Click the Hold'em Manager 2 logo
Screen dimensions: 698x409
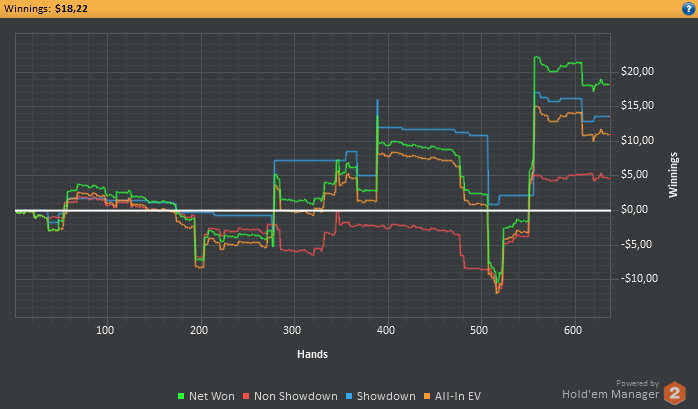674,393
